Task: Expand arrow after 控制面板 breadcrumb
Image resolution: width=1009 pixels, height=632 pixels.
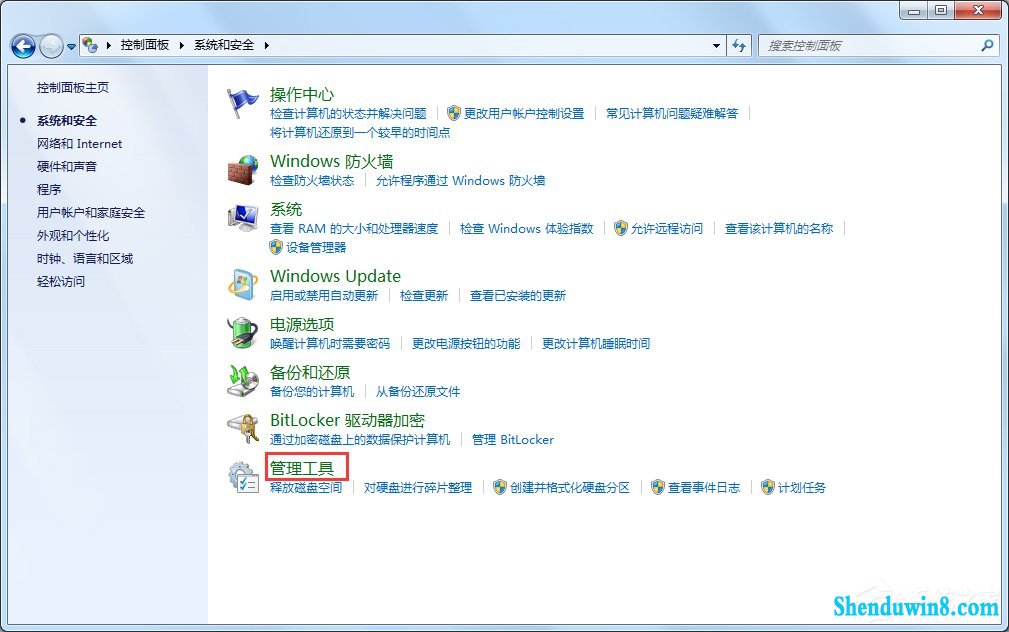Action: (x=181, y=45)
